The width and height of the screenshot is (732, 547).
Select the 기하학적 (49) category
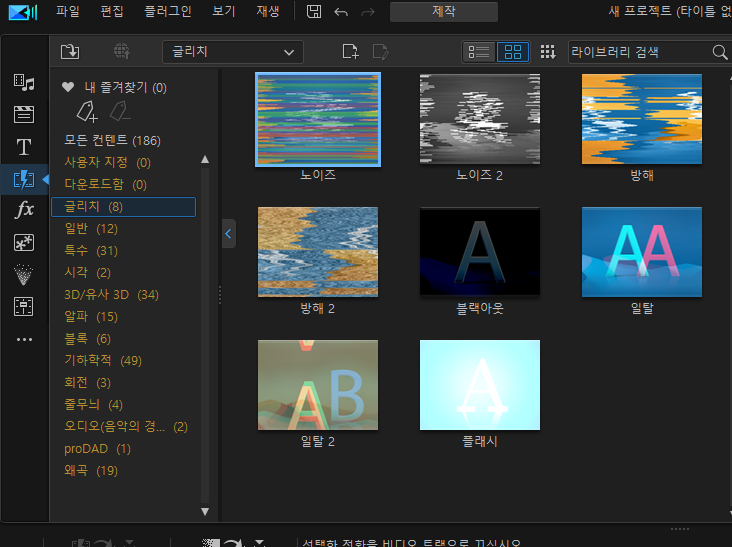click(103, 360)
